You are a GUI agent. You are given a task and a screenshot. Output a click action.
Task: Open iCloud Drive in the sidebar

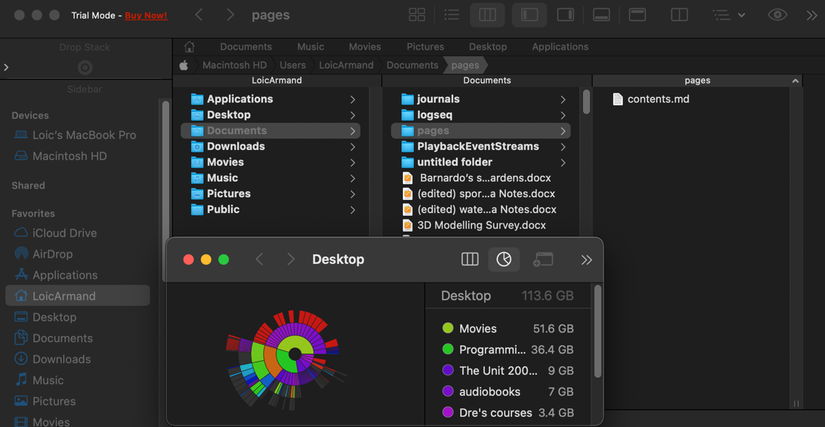(56, 233)
